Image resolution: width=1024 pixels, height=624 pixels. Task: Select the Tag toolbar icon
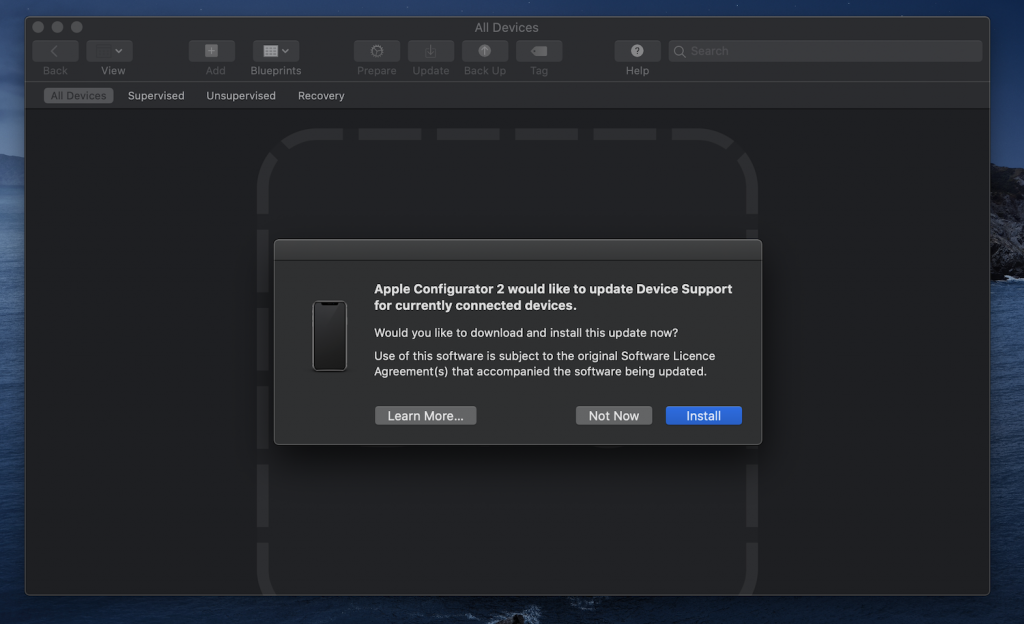[x=538, y=50]
